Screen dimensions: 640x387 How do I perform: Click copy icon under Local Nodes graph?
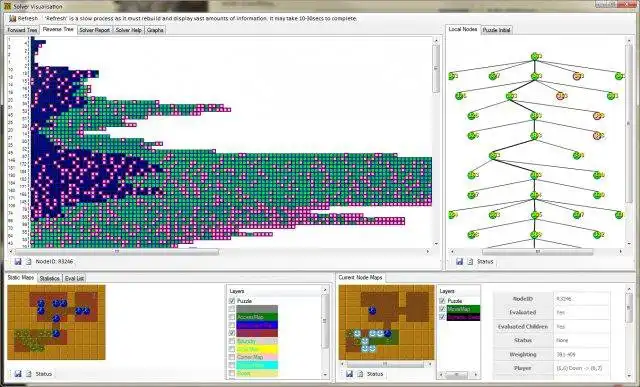470,261
